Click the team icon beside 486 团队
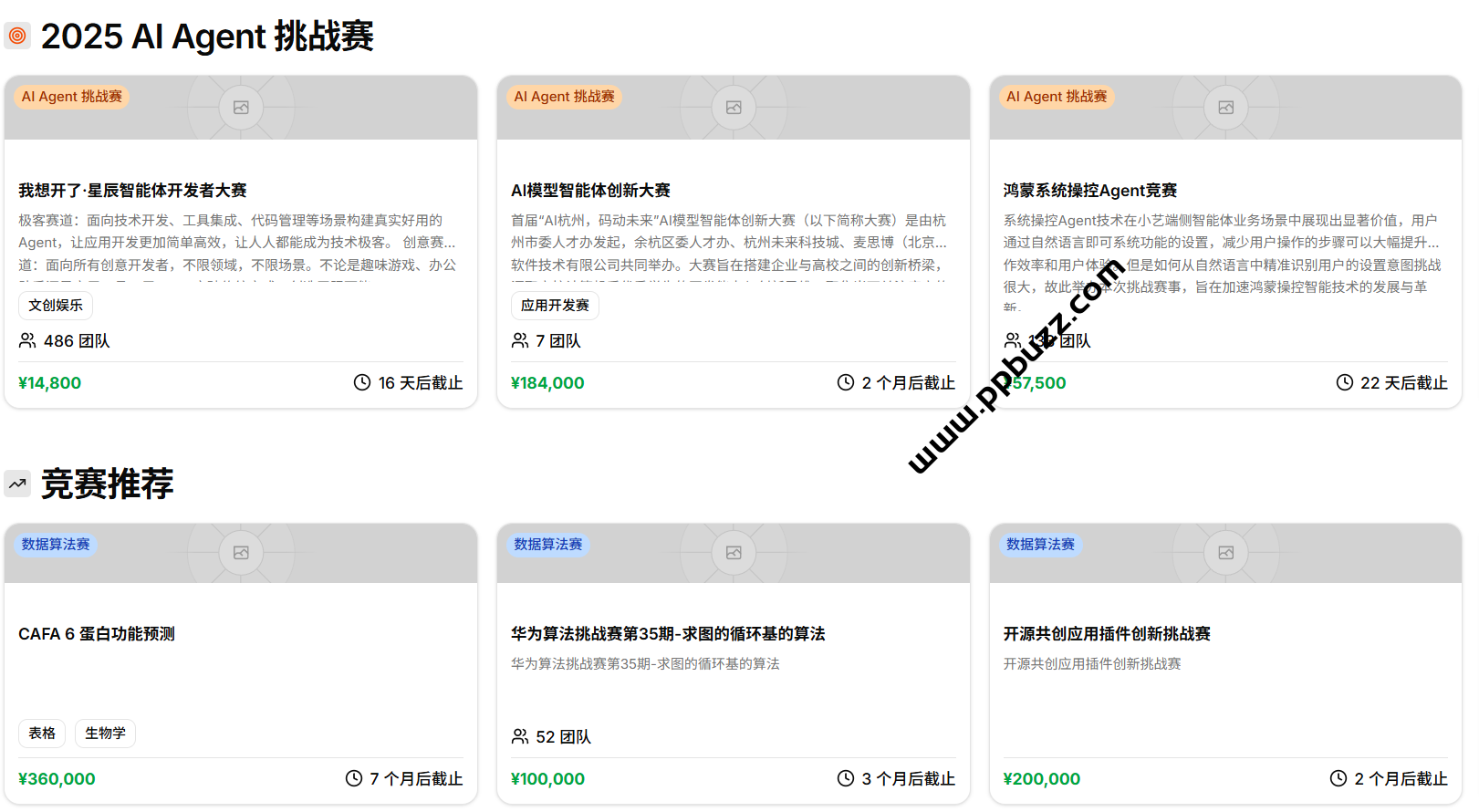Viewport: 1479px width, 812px height. tap(27, 340)
